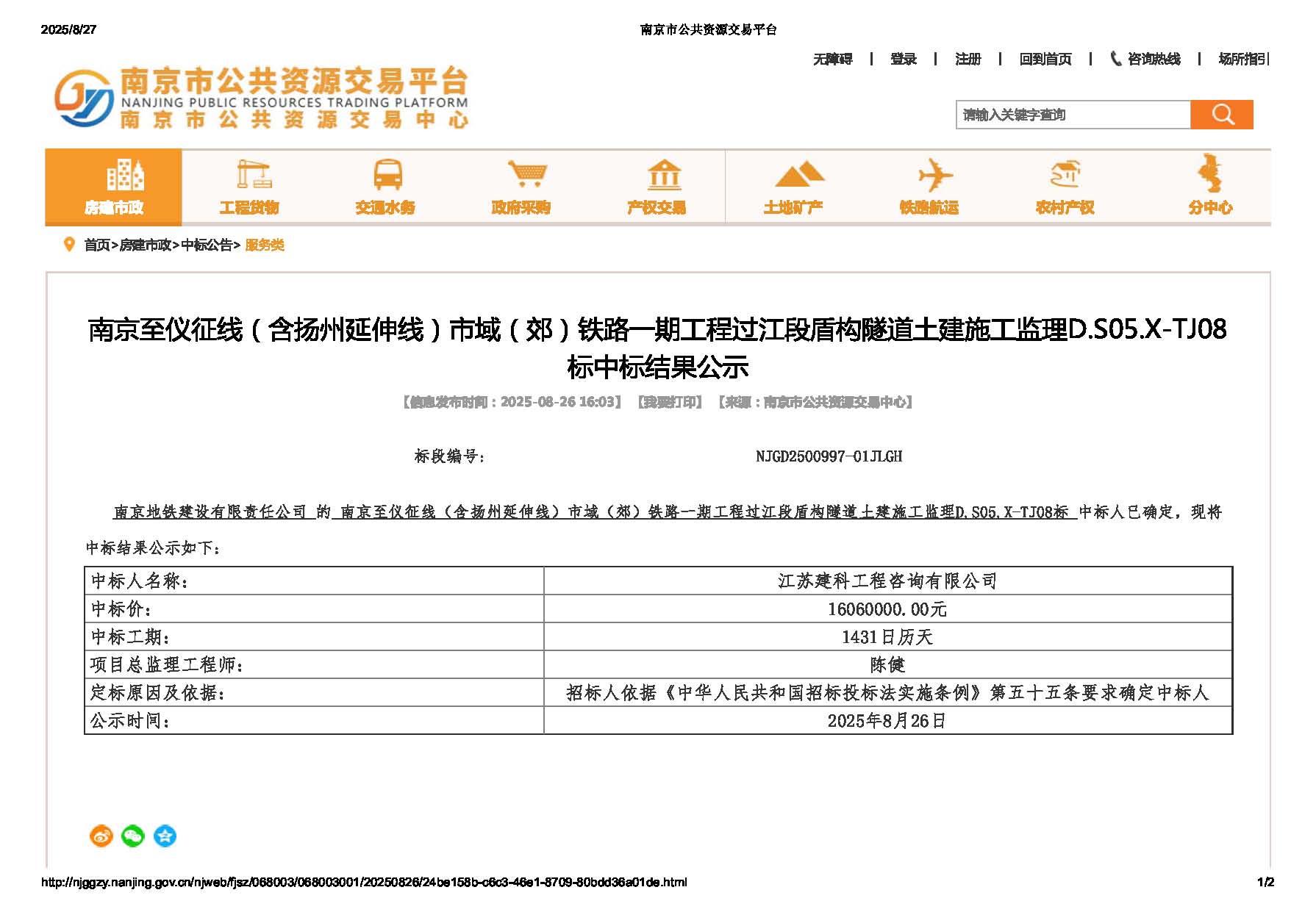Open the 政府采购 navigation tab

pos(521,187)
